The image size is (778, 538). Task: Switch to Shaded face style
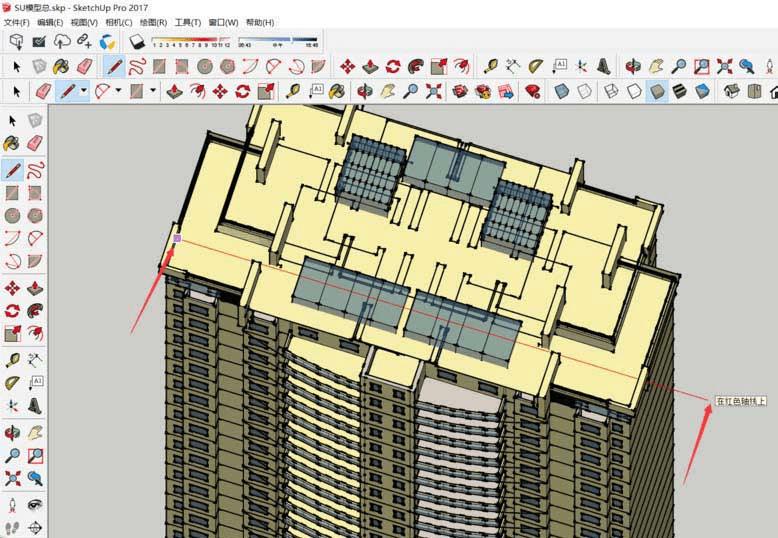click(657, 91)
